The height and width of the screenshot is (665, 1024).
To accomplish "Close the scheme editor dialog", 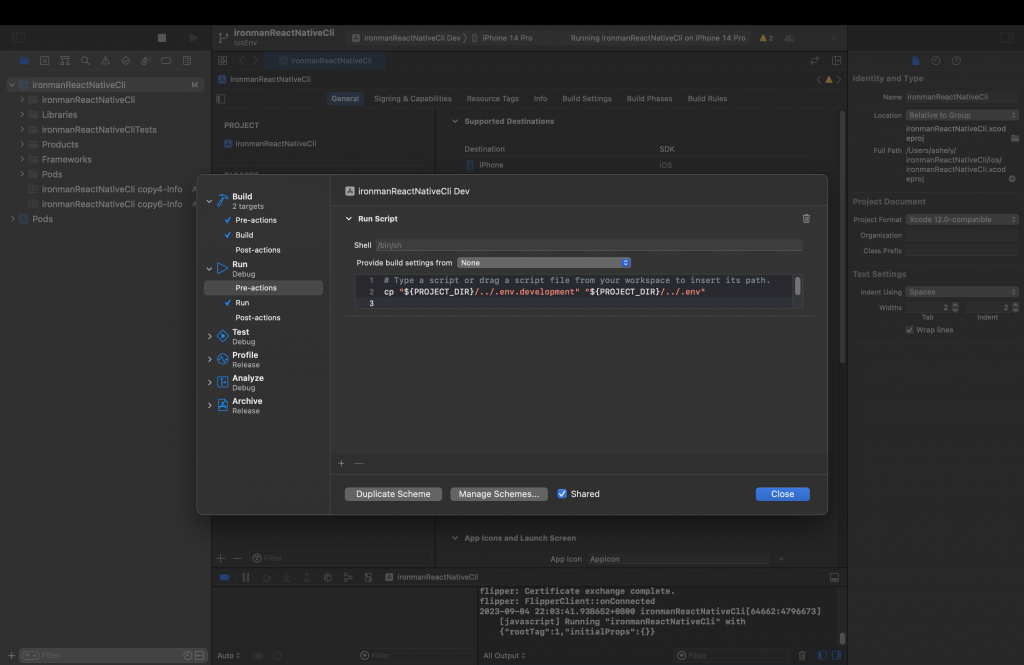I will point(782,494).
